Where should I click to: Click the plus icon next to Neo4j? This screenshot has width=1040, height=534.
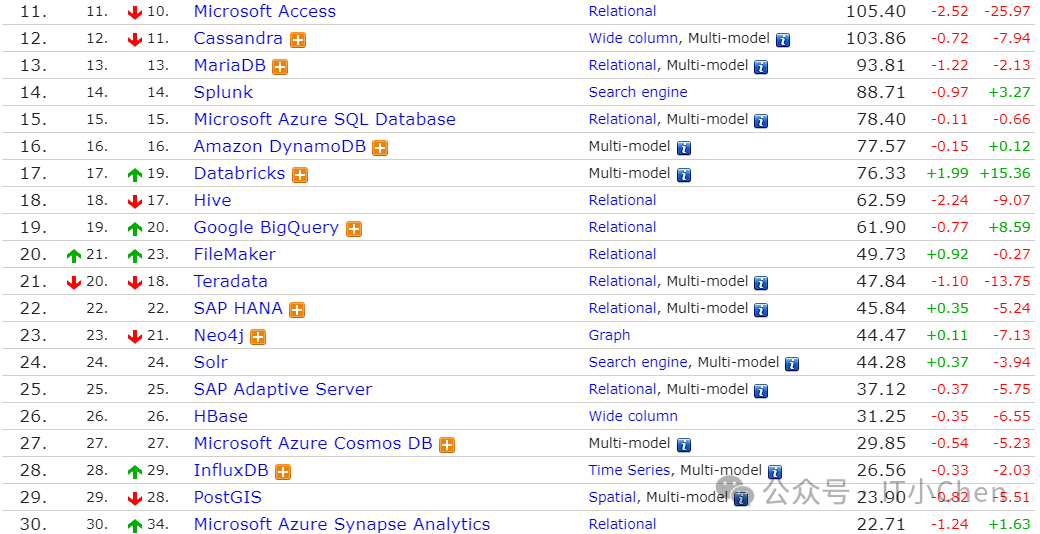258,337
